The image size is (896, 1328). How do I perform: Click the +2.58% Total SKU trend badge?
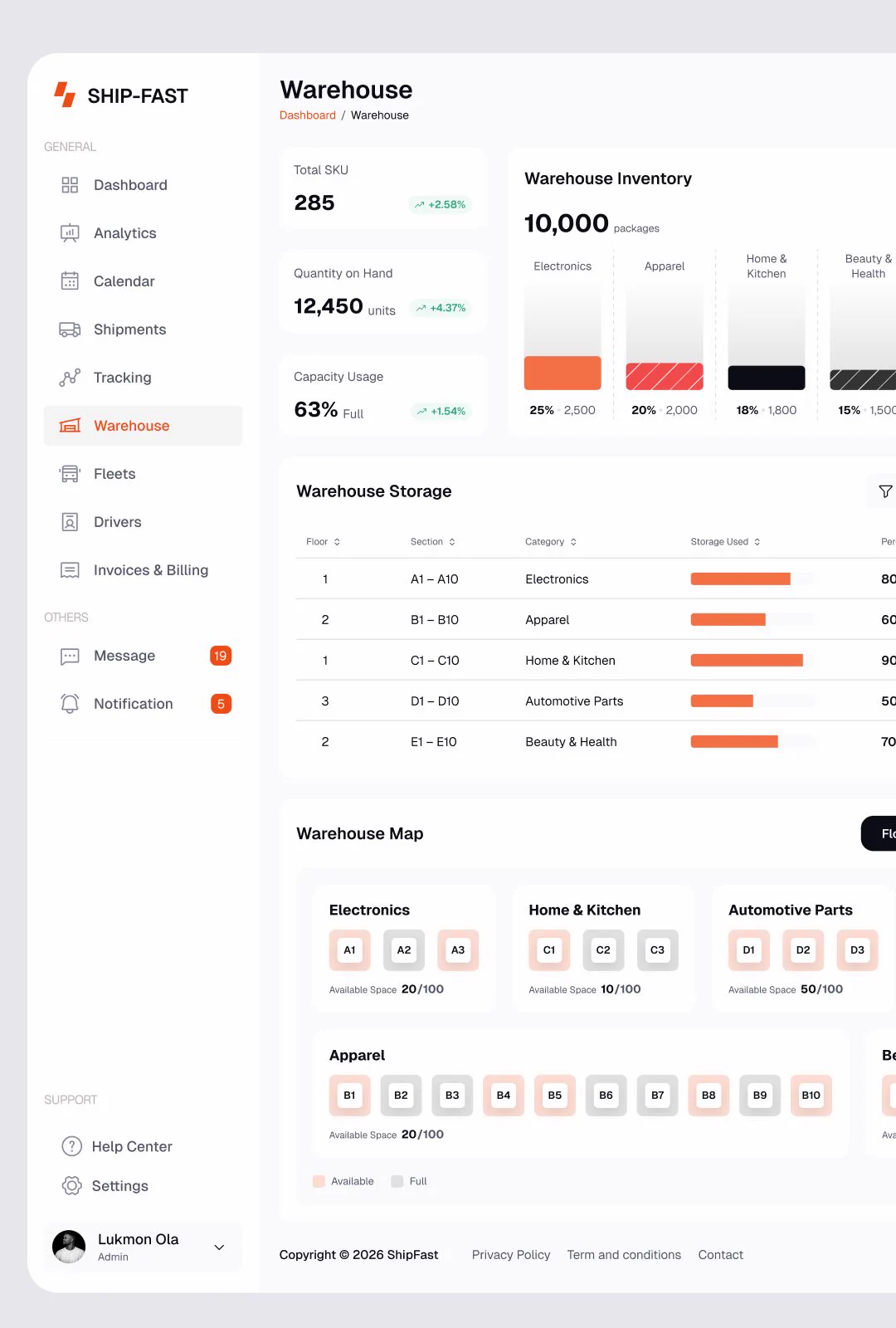[x=440, y=204]
